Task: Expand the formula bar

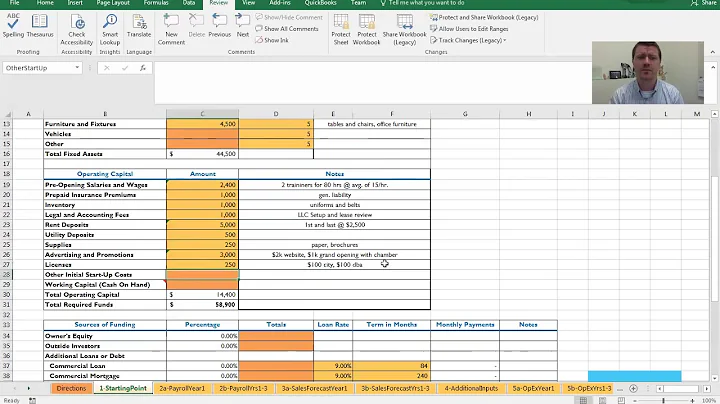Action: coord(713,67)
